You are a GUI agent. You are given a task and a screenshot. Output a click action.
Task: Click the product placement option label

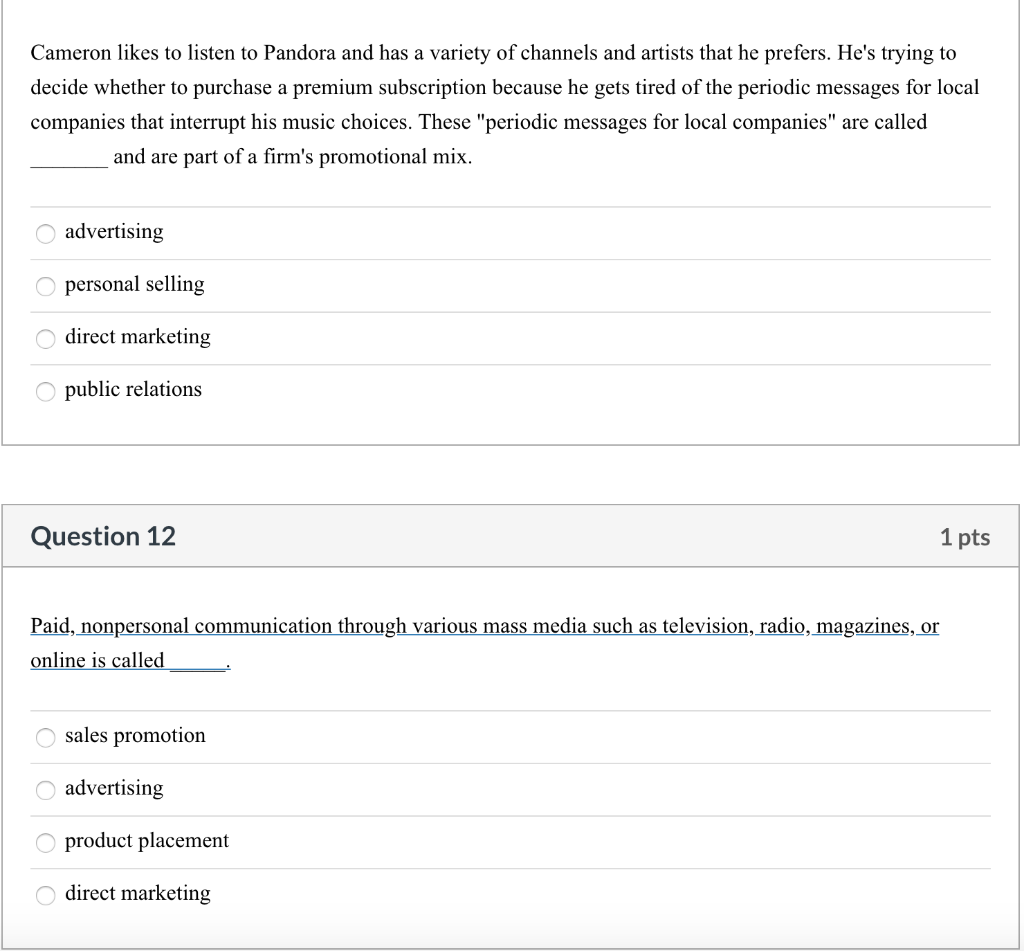pos(146,840)
